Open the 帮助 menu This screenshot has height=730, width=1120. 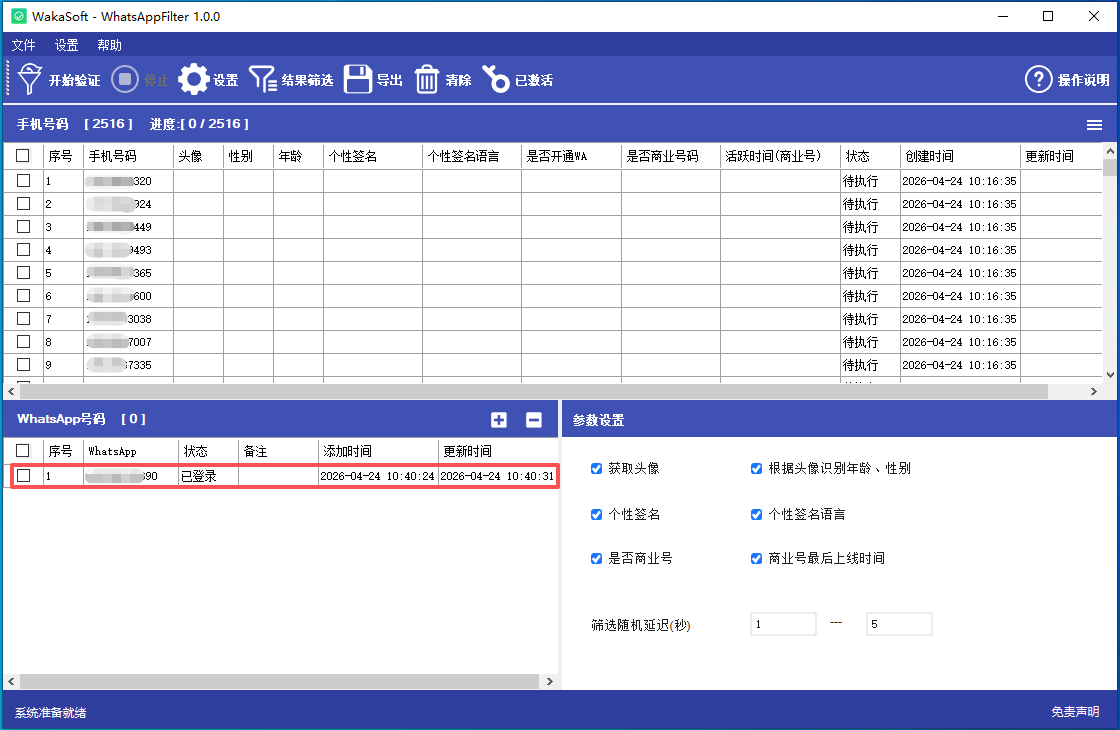pyautogui.click(x=109, y=45)
